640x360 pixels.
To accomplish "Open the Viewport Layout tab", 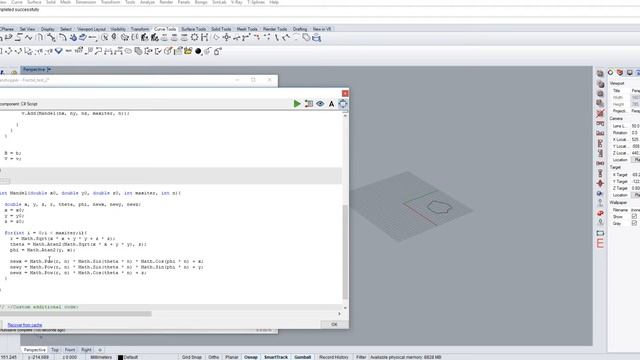I will point(91,29).
